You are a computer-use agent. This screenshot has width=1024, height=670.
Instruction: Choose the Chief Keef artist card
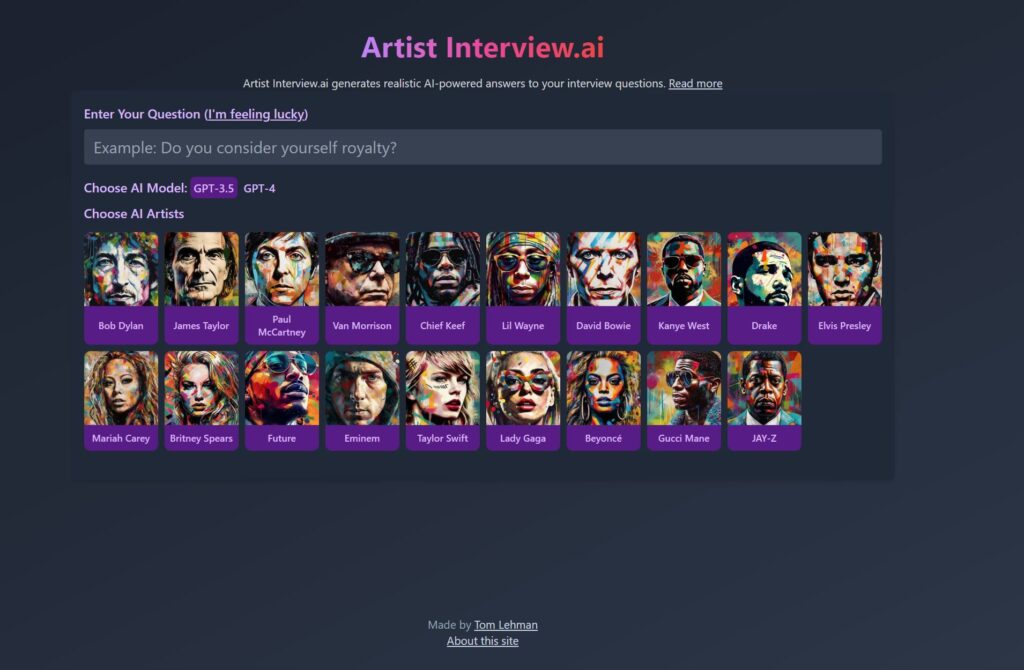442,288
